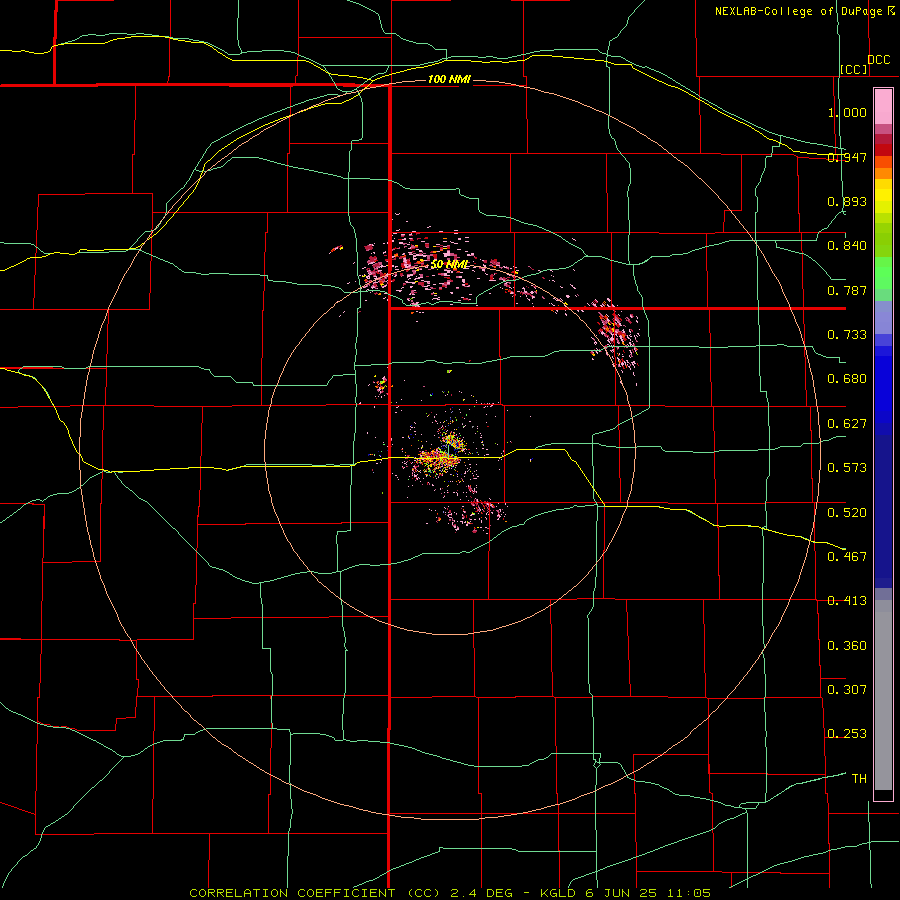Screen dimensions: 900x900
Task: Click the 0.733 scale value
Action: 847,335
